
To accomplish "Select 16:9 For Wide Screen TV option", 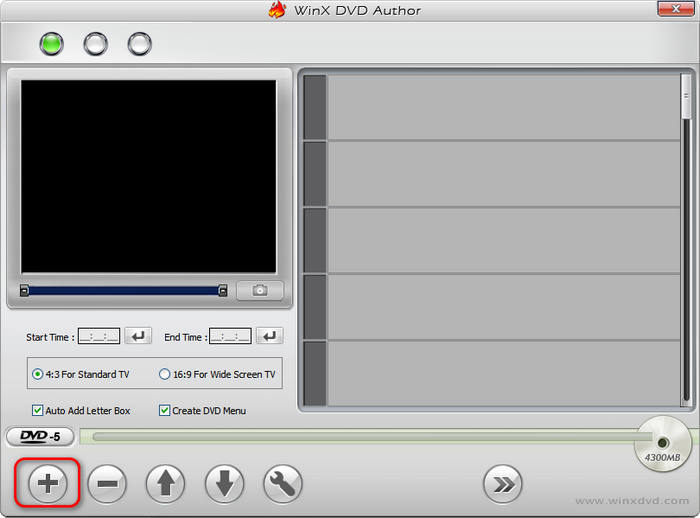I will (x=165, y=374).
